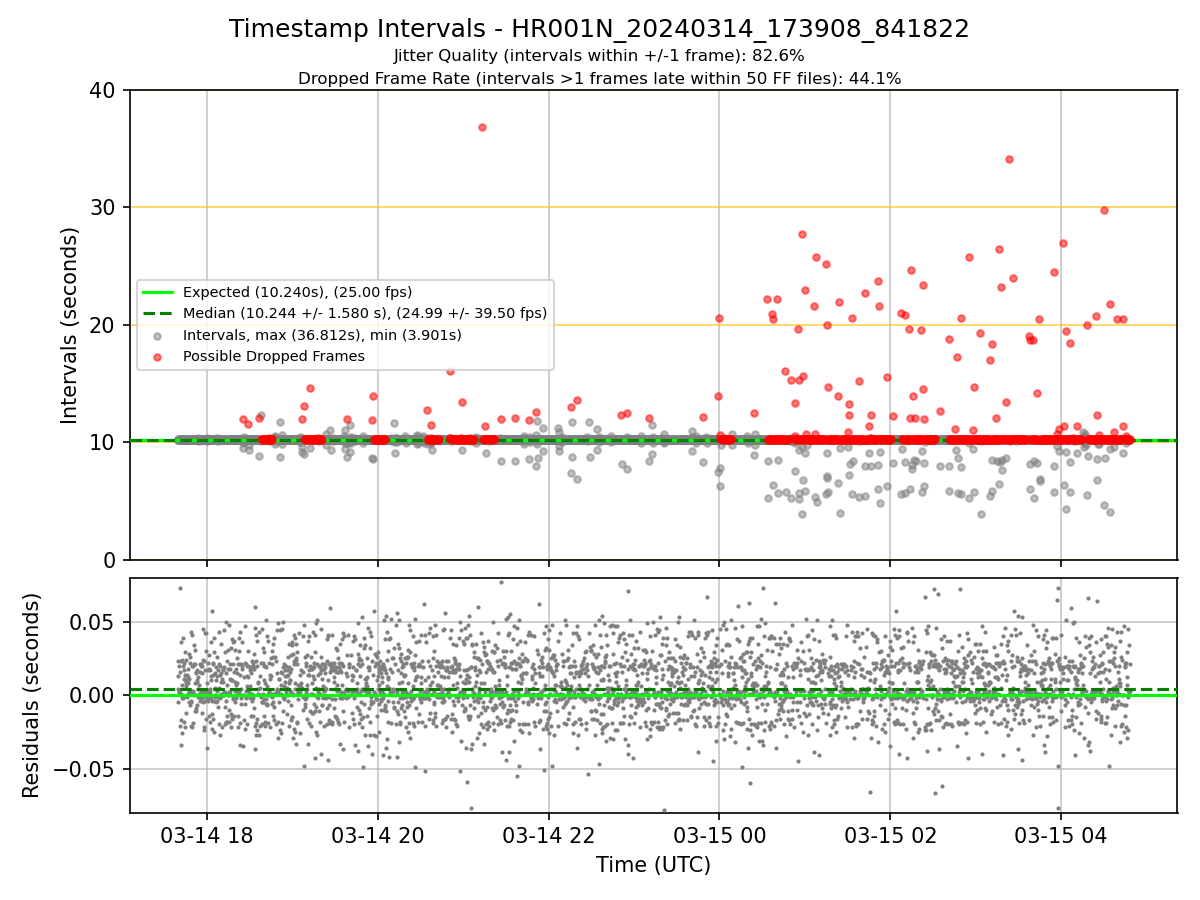Click the 03-14 20 x-axis tick label
Viewport: 1200px width, 900px height.
(377, 835)
